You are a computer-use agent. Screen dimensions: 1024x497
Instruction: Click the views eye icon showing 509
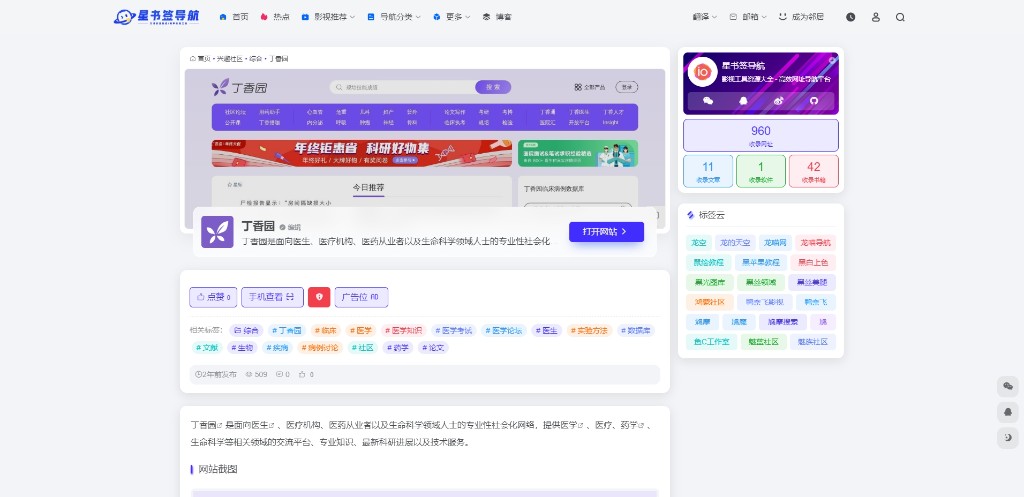pos(249,375)
